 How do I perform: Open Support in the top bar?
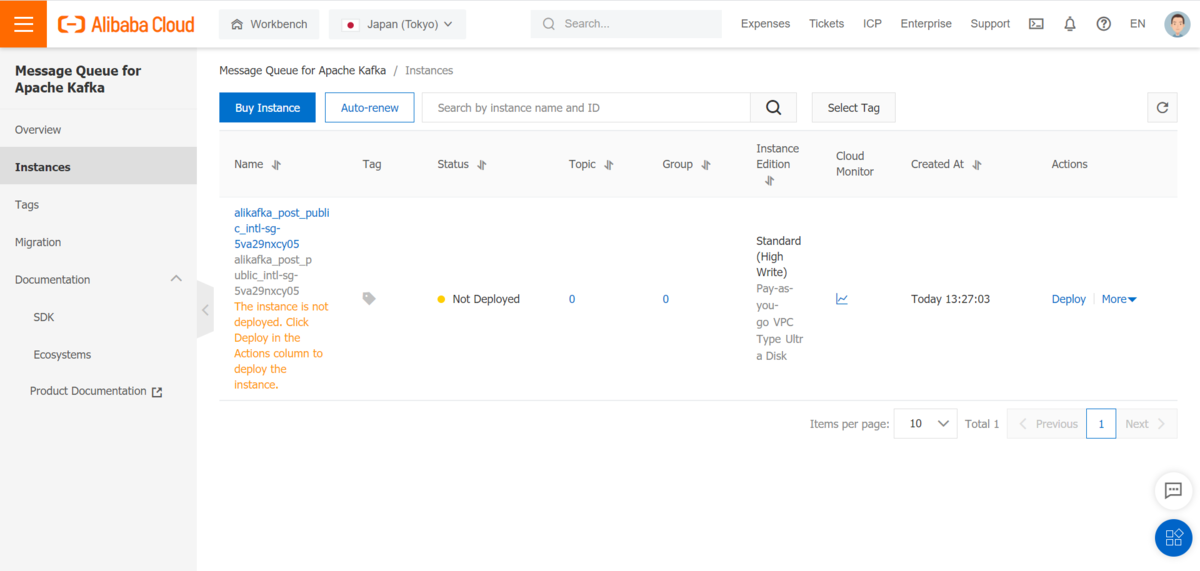pos(990,24)
